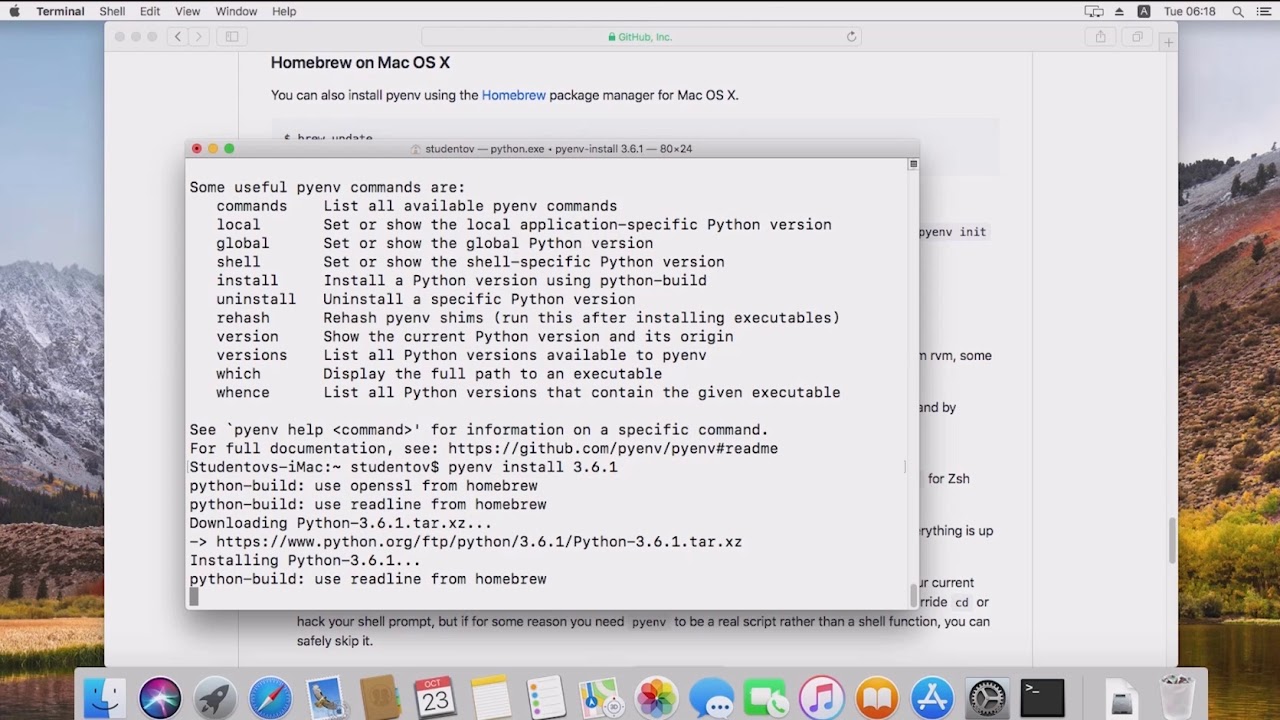Open the input source A icon
The height and width of the screenshot is (720, 1280).
click(x=1144, y=11)
